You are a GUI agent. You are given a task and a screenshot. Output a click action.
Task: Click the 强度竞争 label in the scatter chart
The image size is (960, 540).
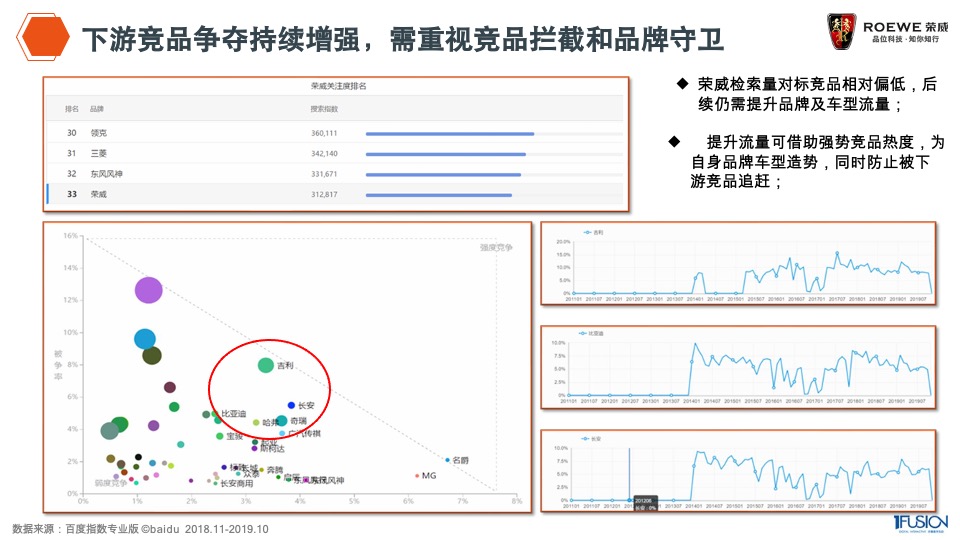(x=496, y=247)
